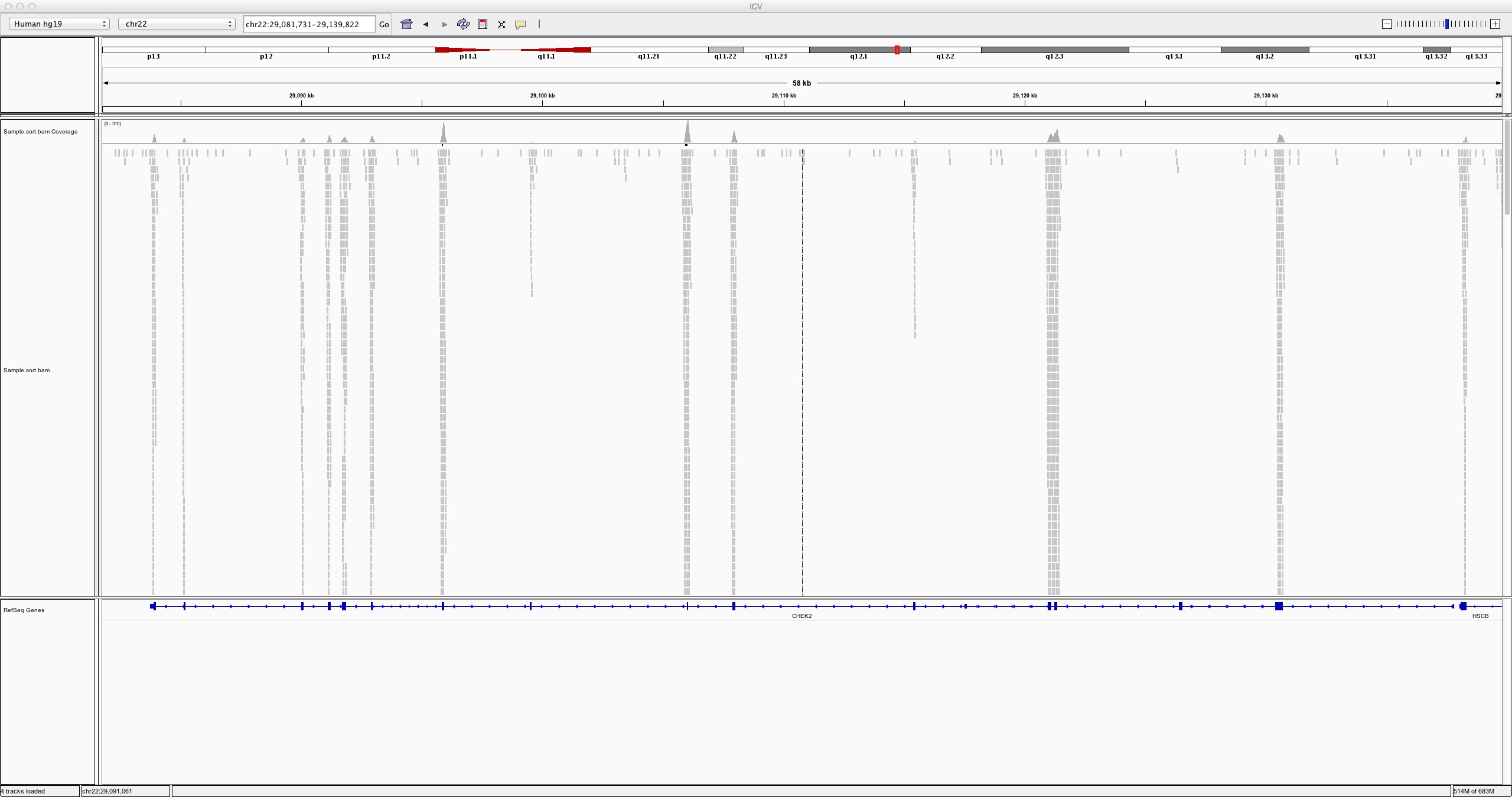Zoom out with the minus icon
Screen dimensions: 1512x797
coord(1387,24)
